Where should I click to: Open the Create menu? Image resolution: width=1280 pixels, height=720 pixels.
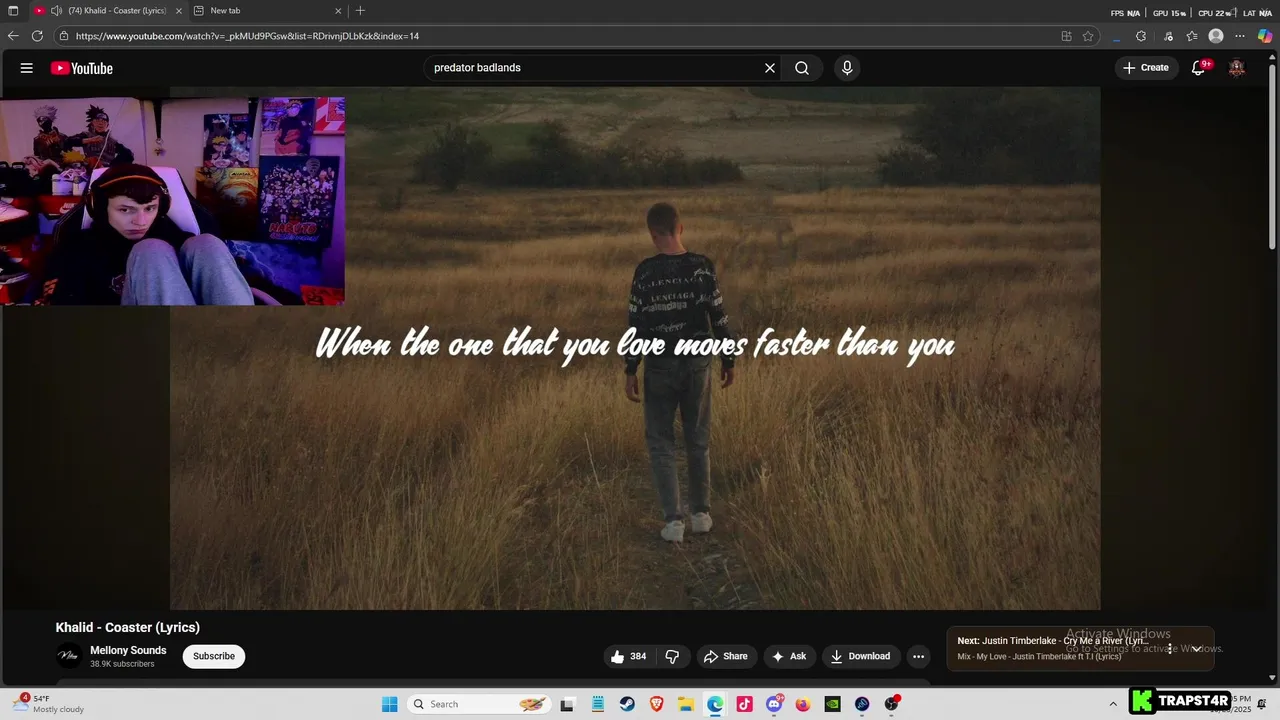(x=1146, y=68)
